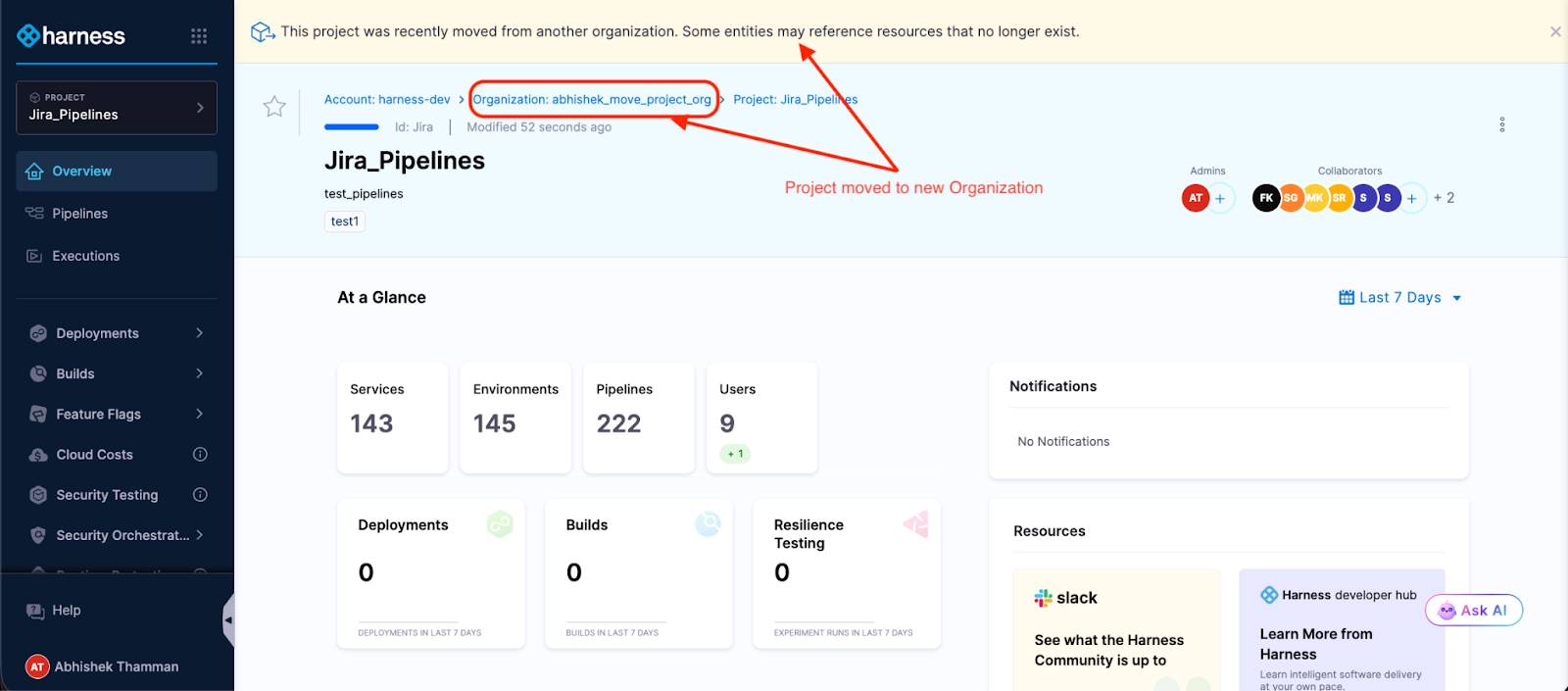Click the FK collaborator avatar
The image size is (1568, 691).
tap(1266, 198)
